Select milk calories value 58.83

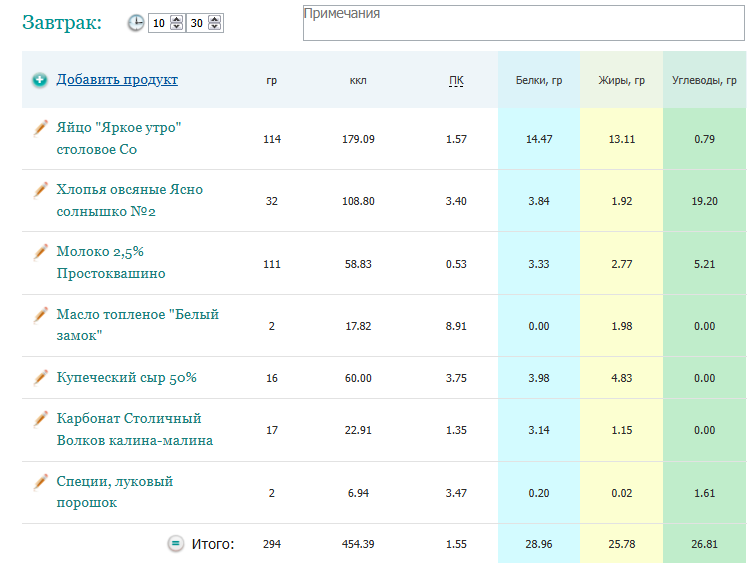pos(358,264)
